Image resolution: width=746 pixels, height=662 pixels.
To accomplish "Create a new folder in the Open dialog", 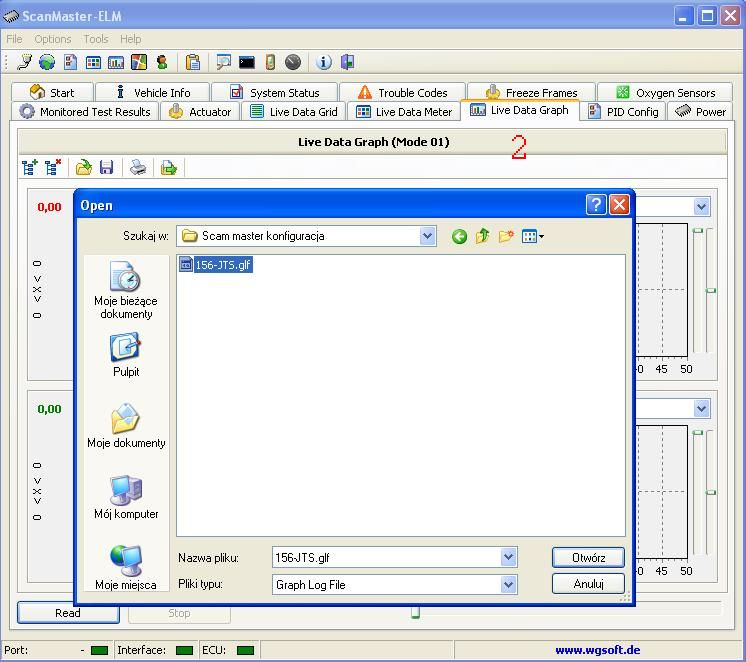I will coord(506,236).
